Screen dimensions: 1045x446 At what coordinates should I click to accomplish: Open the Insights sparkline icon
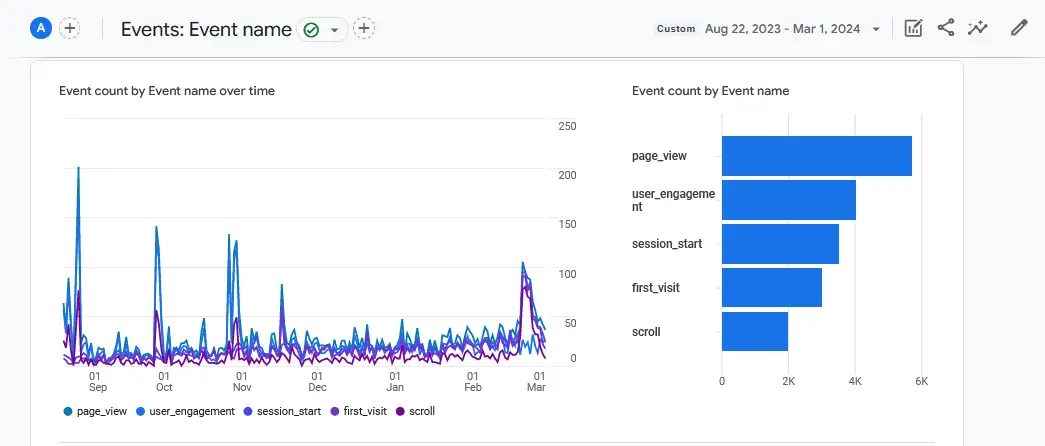(x=977, y=29)
